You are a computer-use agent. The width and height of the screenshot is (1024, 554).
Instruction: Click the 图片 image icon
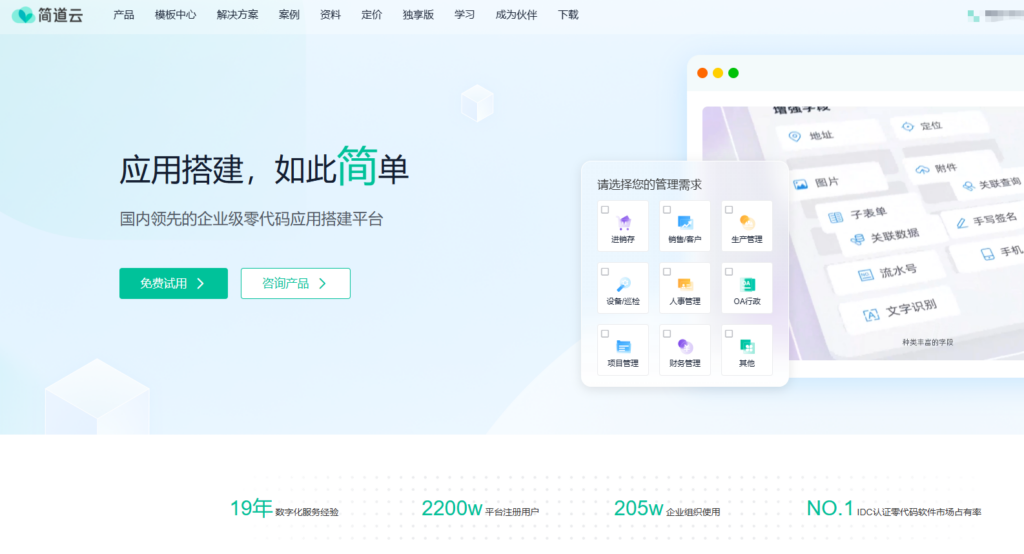tap(800, 185)
